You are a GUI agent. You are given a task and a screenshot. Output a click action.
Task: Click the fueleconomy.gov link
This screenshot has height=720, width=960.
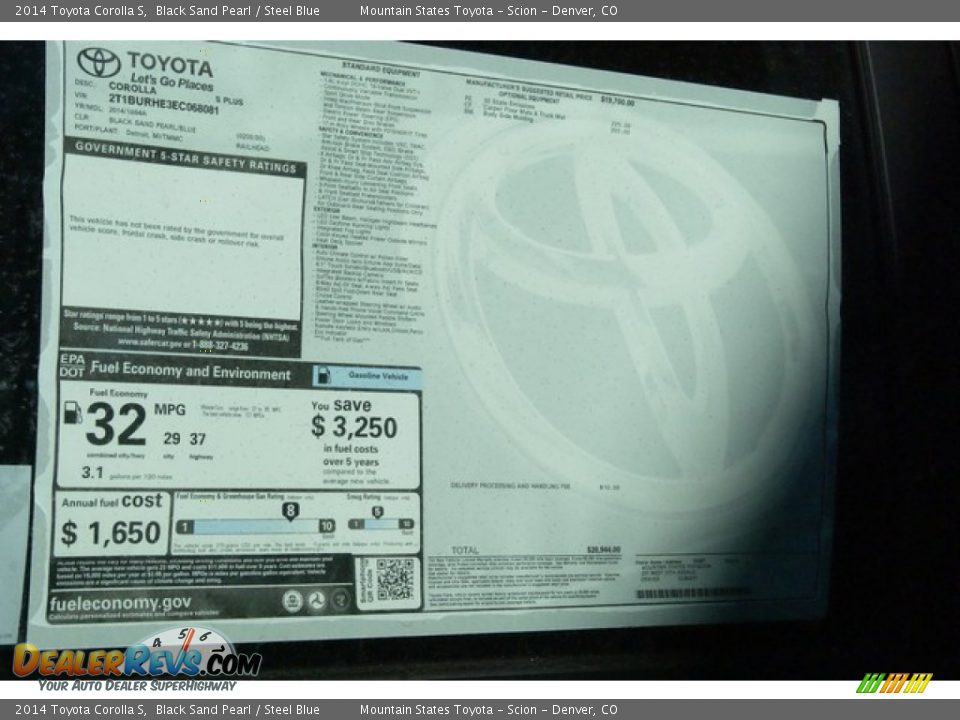[x=119, y=603]
